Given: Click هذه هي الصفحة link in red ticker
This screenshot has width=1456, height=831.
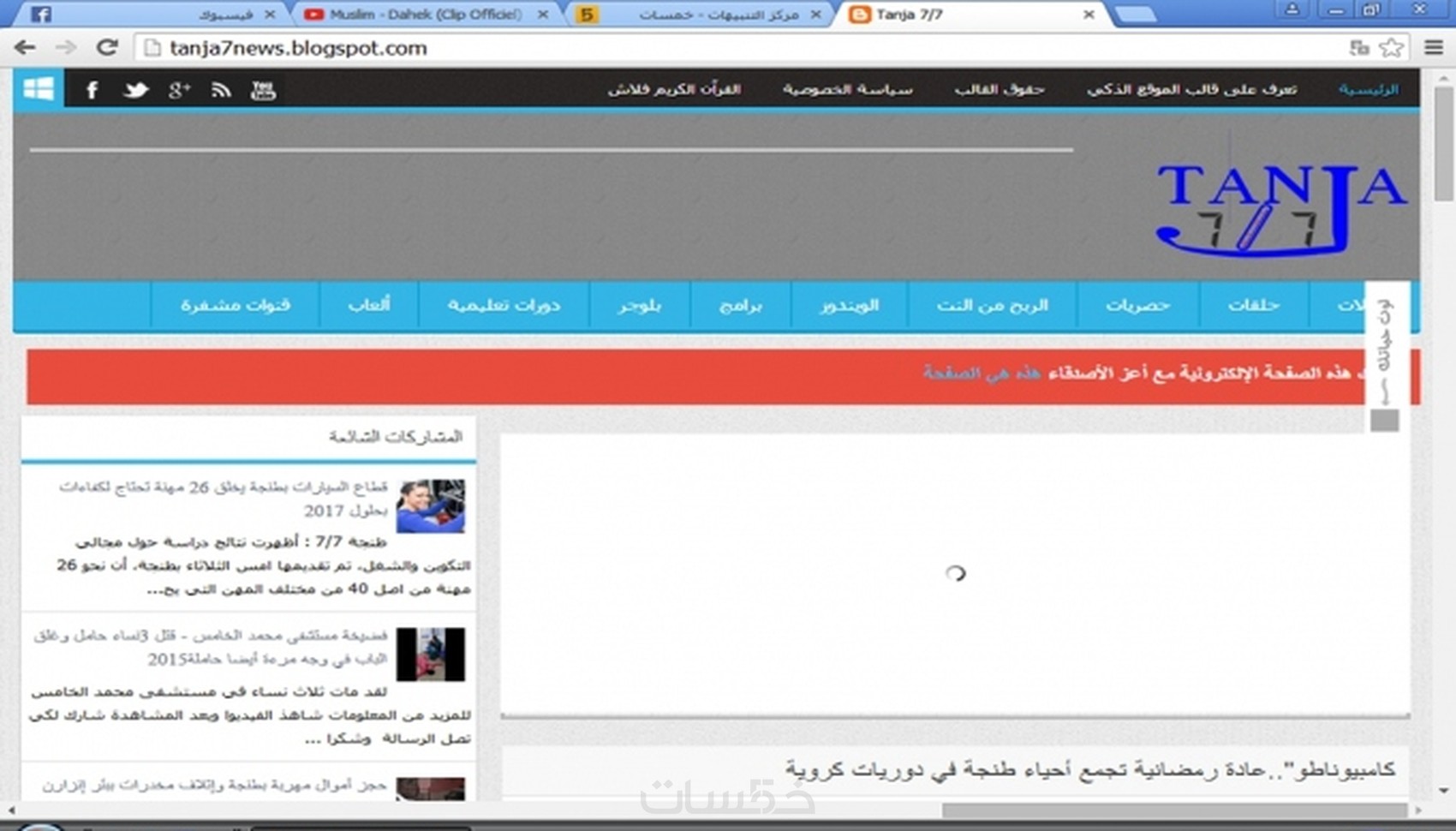Looking at the screenshot, I should click(982, 373).
